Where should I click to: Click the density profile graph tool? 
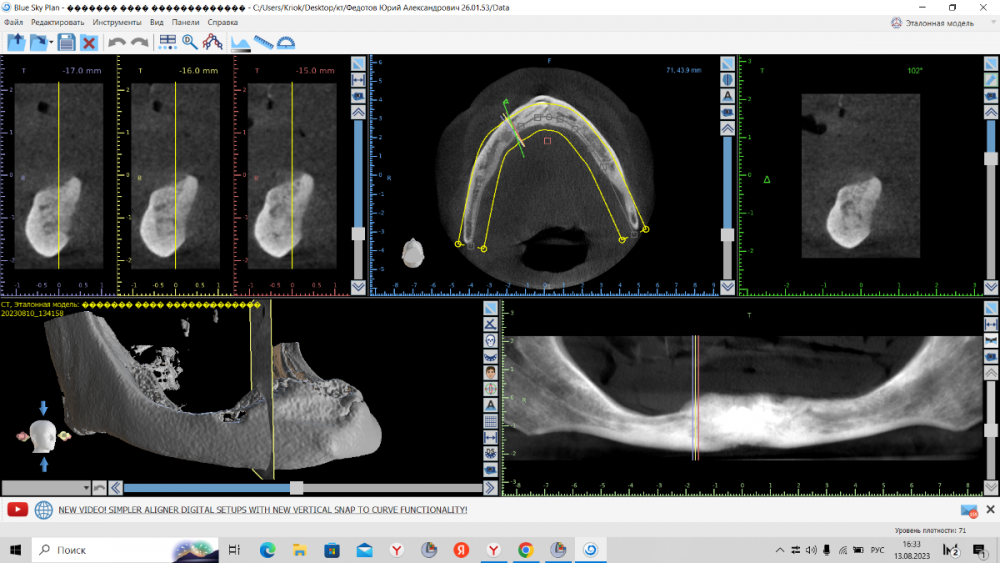pos(240,42)
